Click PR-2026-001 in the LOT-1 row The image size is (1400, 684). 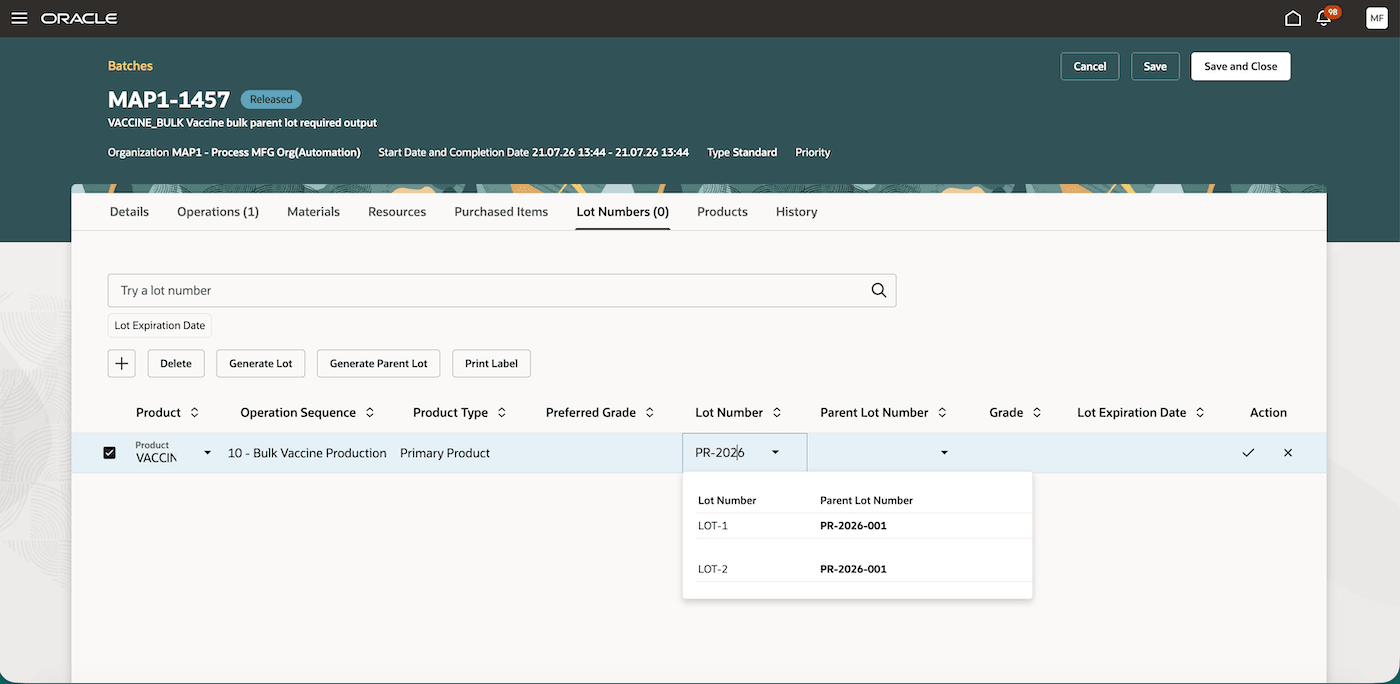[x=853, y=526]
